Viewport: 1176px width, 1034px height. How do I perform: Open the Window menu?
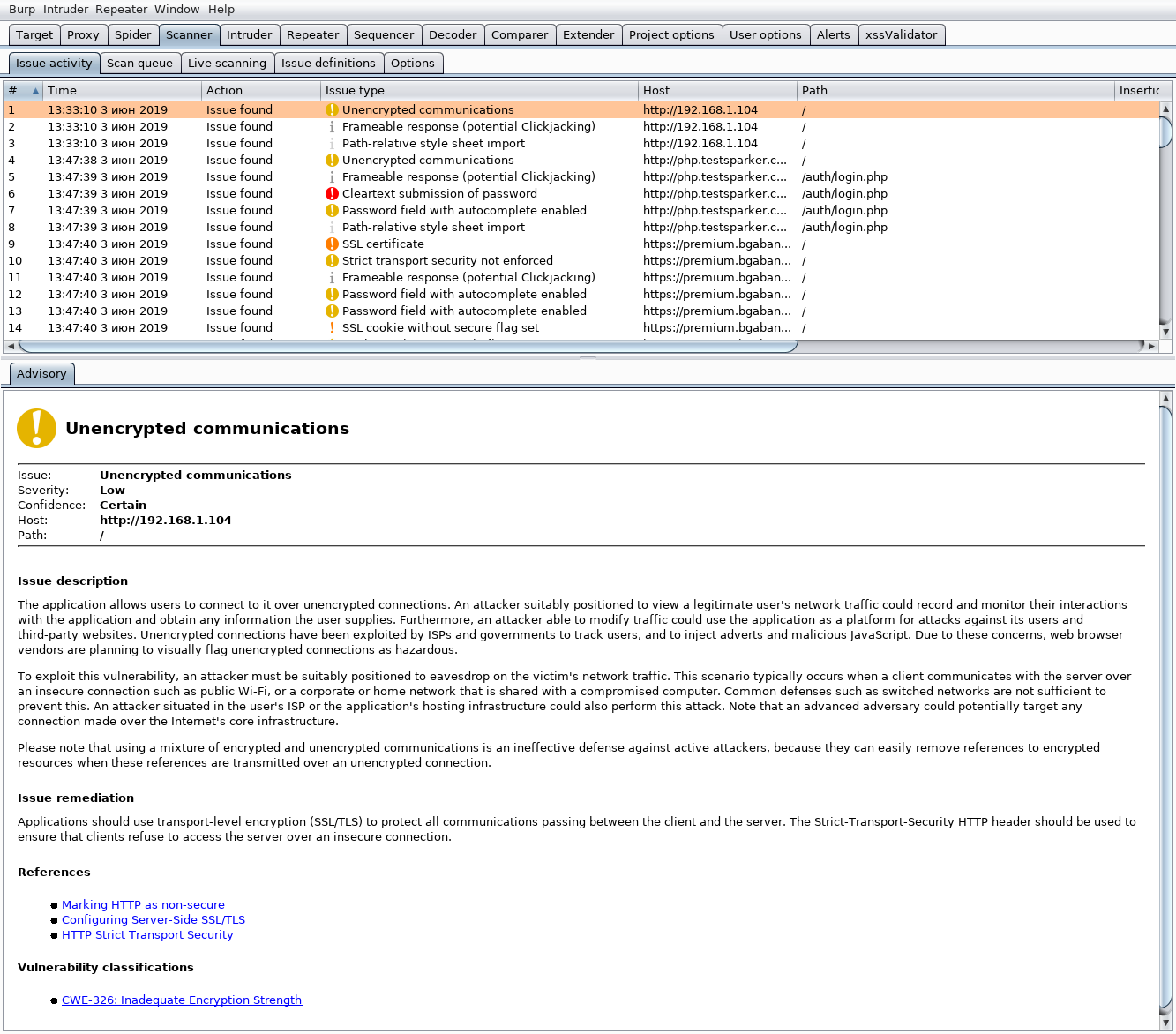[x=177, y=10]
